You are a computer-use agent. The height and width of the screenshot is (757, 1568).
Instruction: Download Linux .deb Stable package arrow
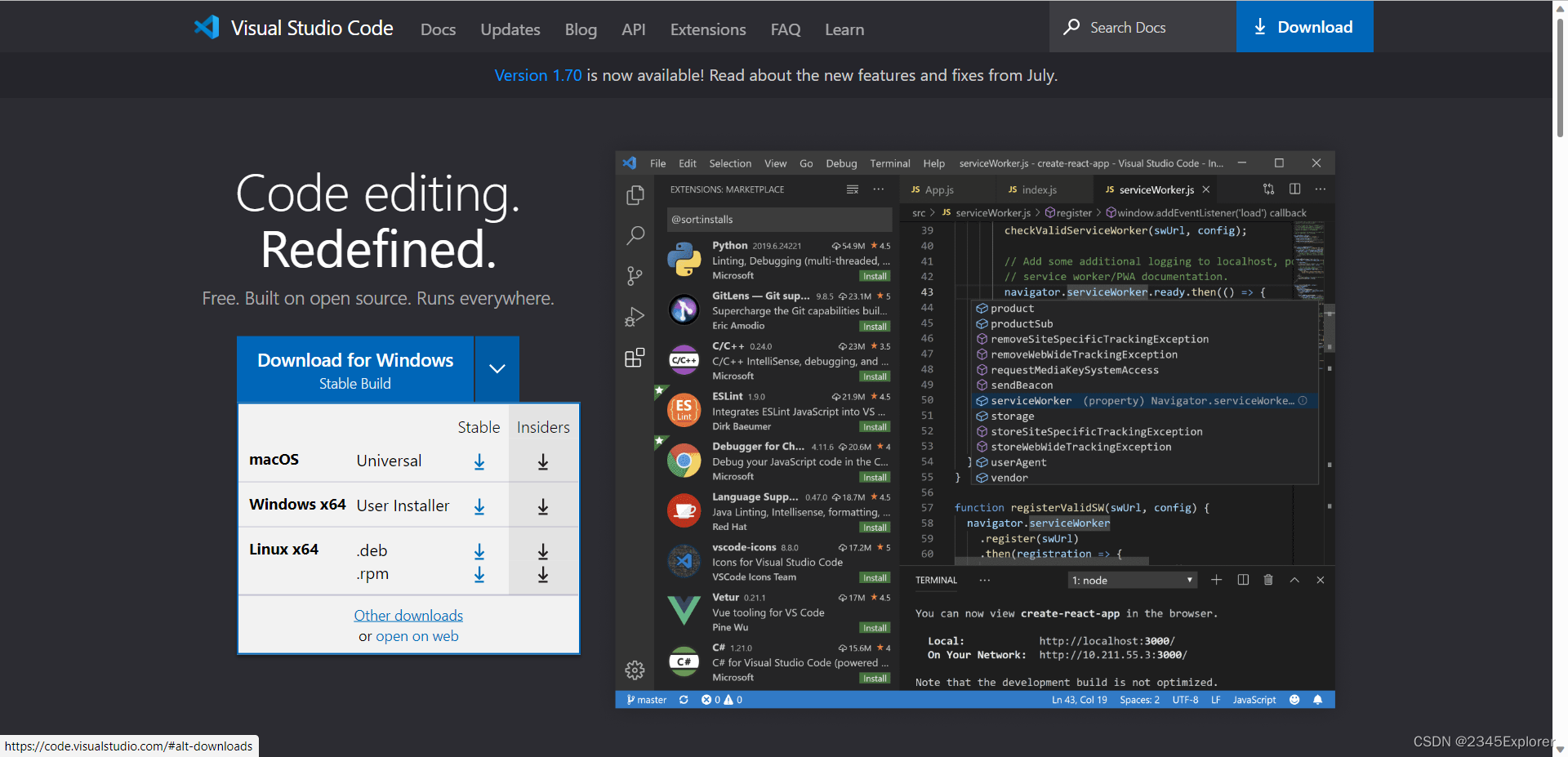click(479, 552)
